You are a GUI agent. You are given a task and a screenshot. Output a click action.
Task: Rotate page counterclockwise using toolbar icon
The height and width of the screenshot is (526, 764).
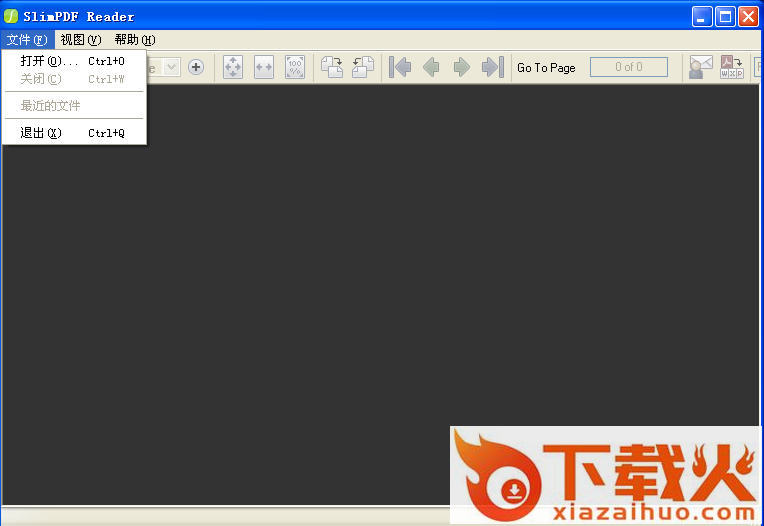[x=362, y=67]
